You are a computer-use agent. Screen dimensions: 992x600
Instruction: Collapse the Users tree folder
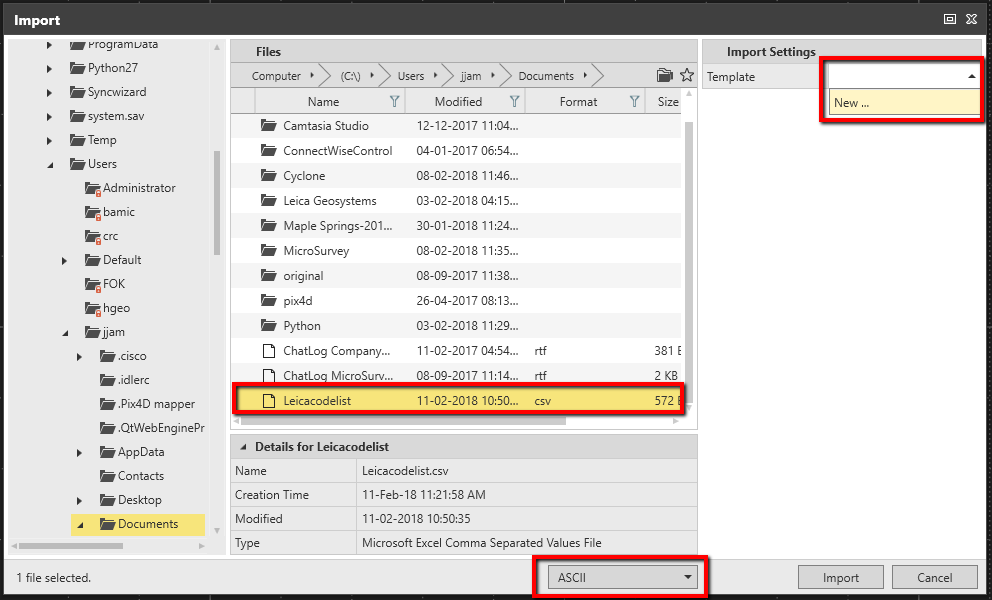[50, 164]
